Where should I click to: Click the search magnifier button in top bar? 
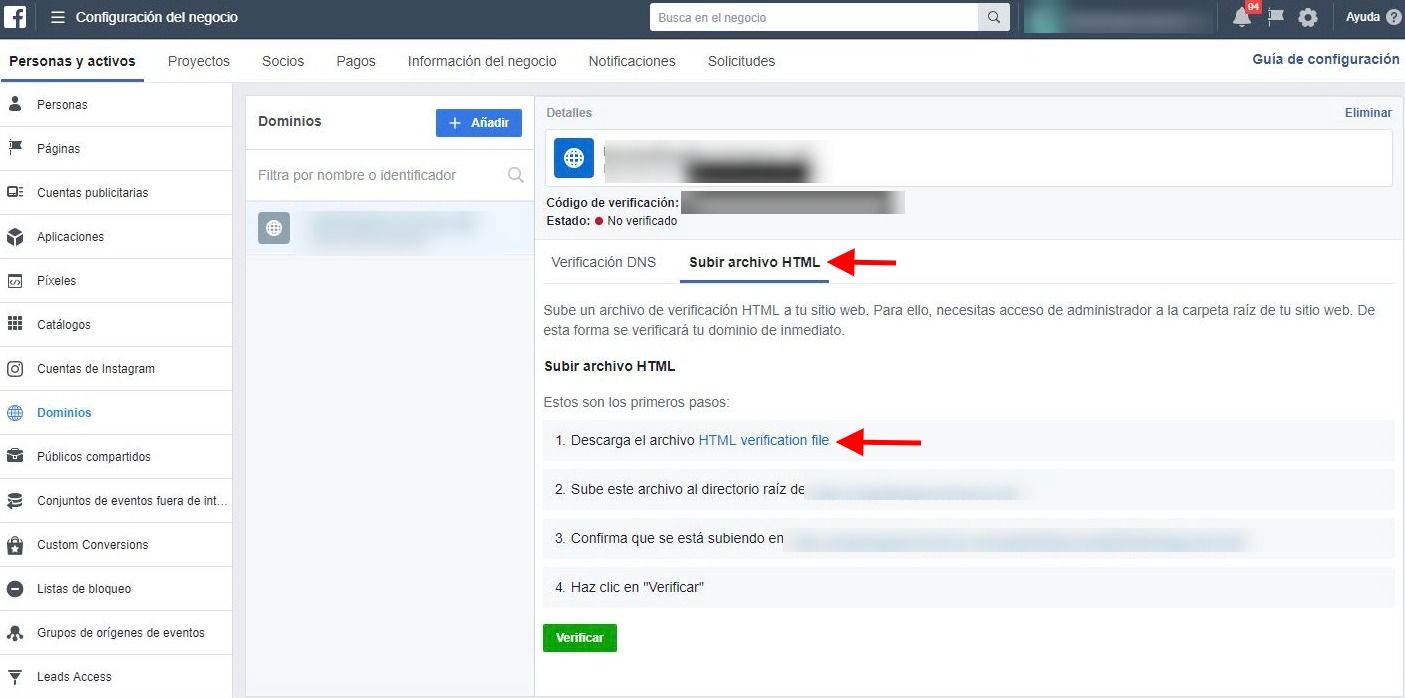coord(993,17)
